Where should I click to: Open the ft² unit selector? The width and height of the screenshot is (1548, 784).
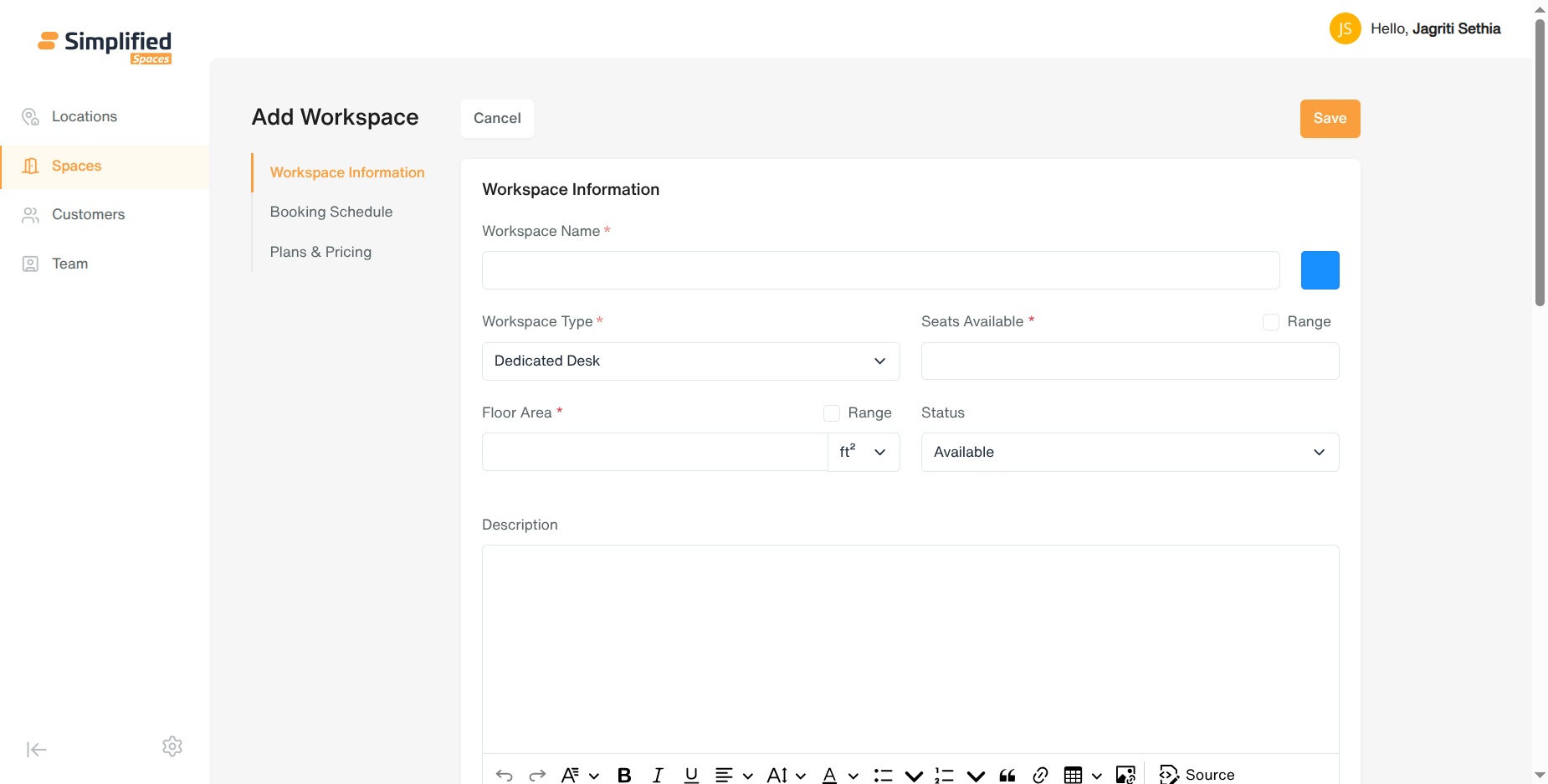pyautogui.click(x=864, y=452)
